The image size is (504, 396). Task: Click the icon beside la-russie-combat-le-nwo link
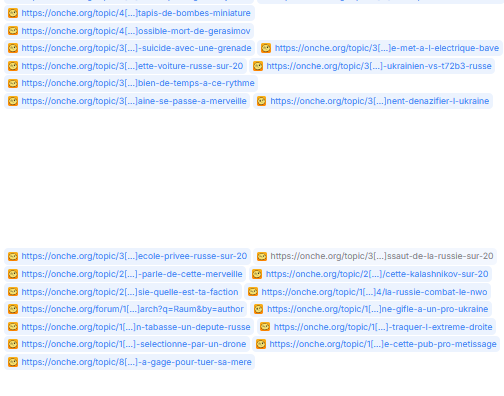(253, 292)
